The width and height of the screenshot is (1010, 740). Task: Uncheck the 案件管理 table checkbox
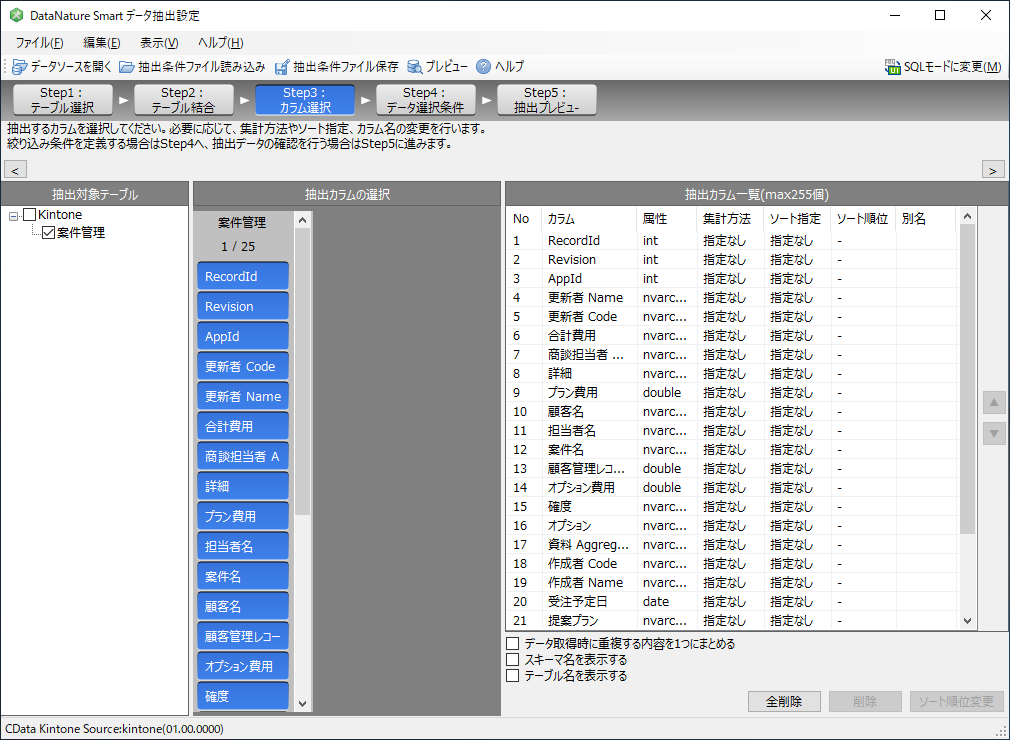pos(48,232)
